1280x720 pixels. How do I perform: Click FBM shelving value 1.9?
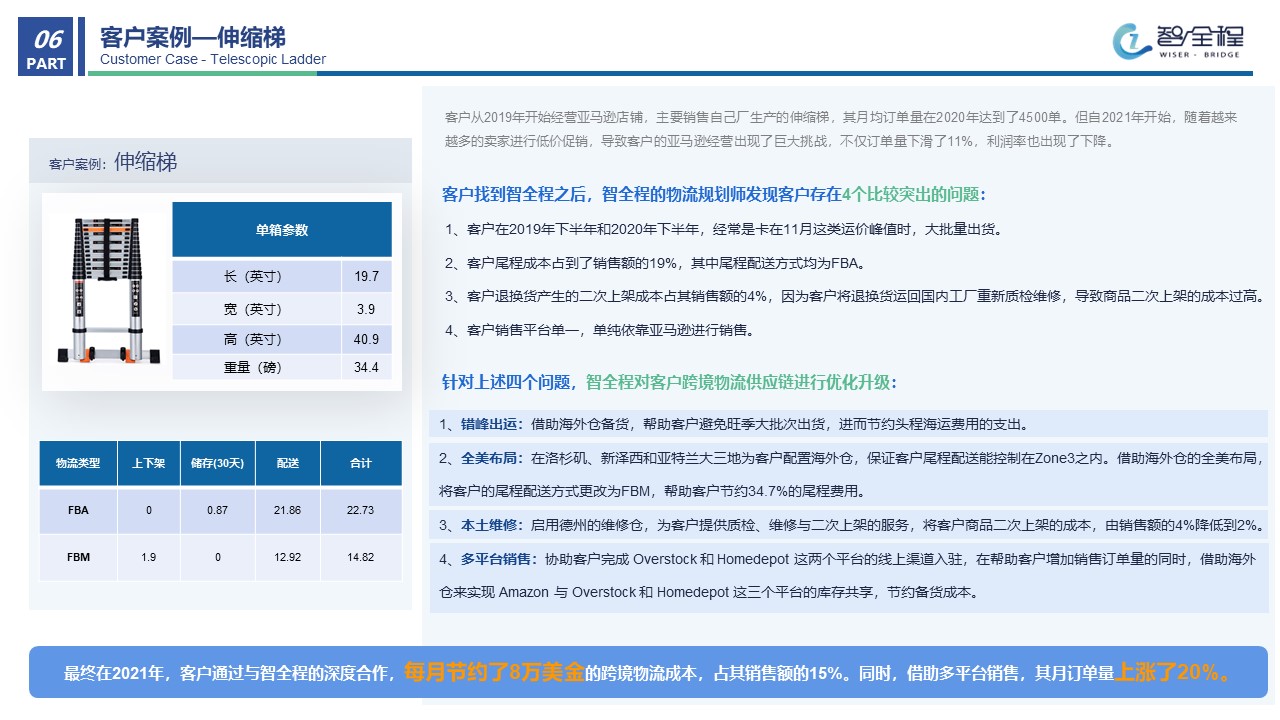click(149, 557)
